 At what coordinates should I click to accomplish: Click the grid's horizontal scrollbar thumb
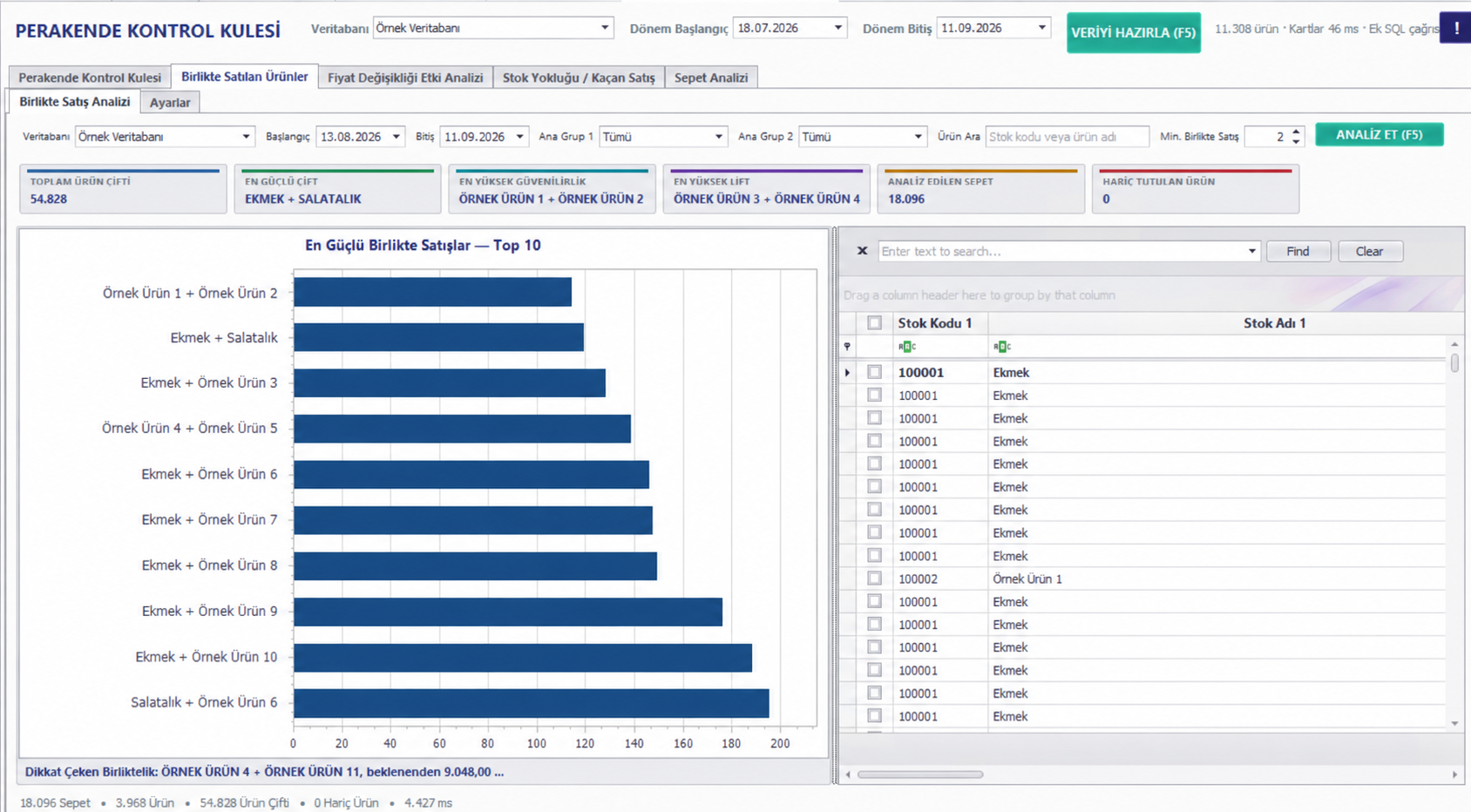click(920, 775)
